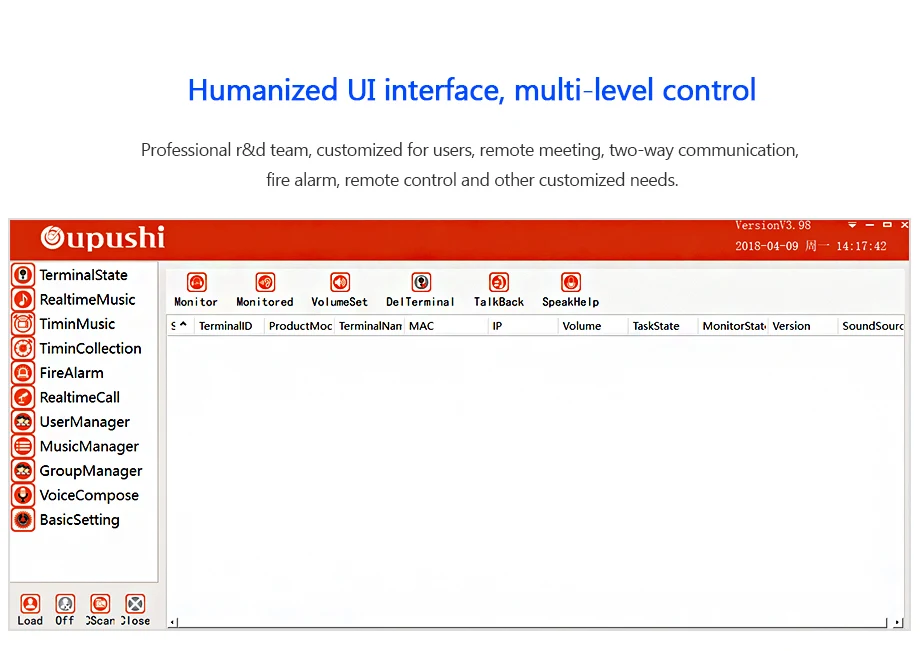The width and height of the screenshot is (920, 651).
Task: Select the FireAlarm bell icon
Action: coord(23,373)
